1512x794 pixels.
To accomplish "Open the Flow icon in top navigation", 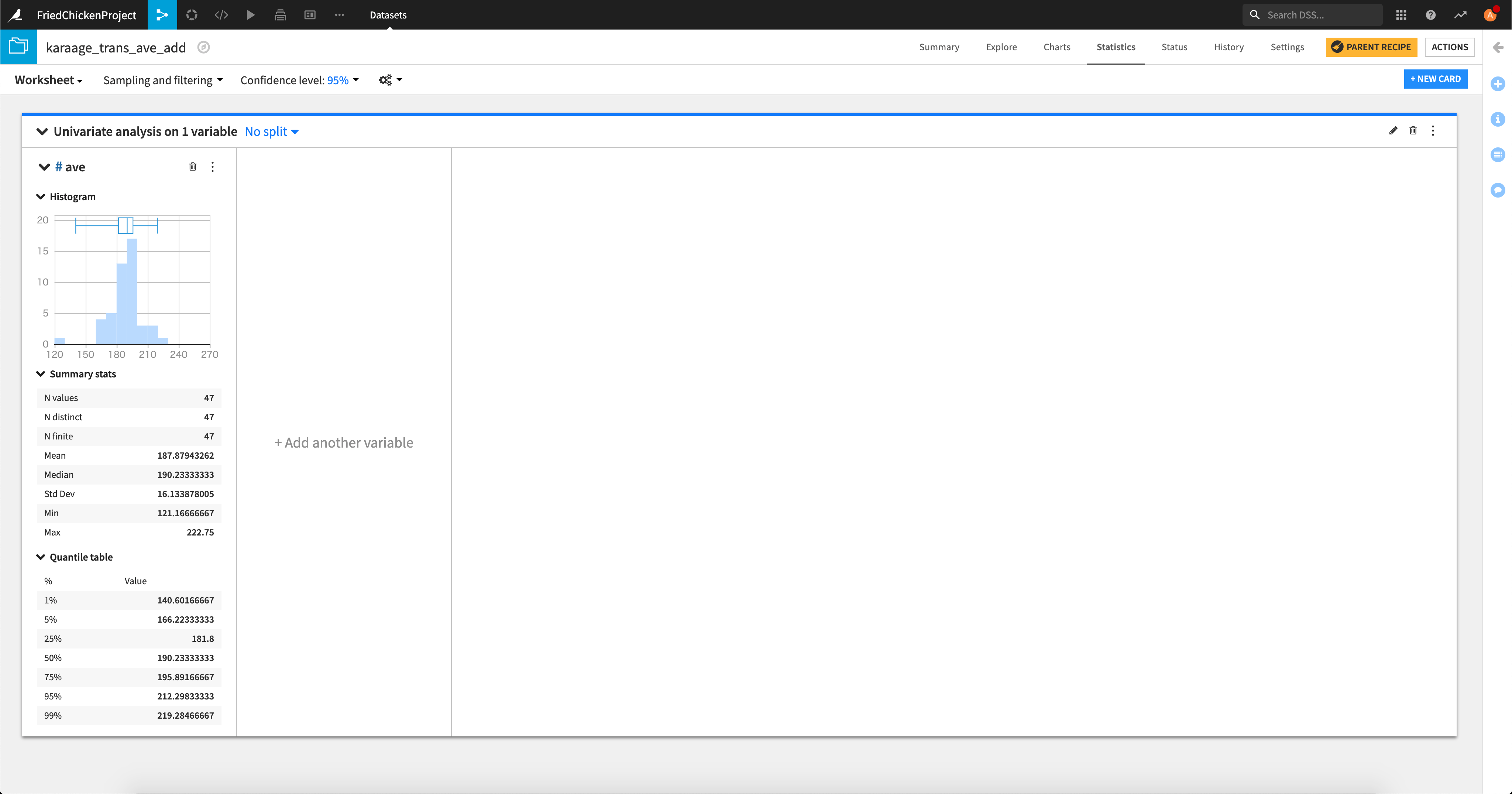I will coord(162,15).
